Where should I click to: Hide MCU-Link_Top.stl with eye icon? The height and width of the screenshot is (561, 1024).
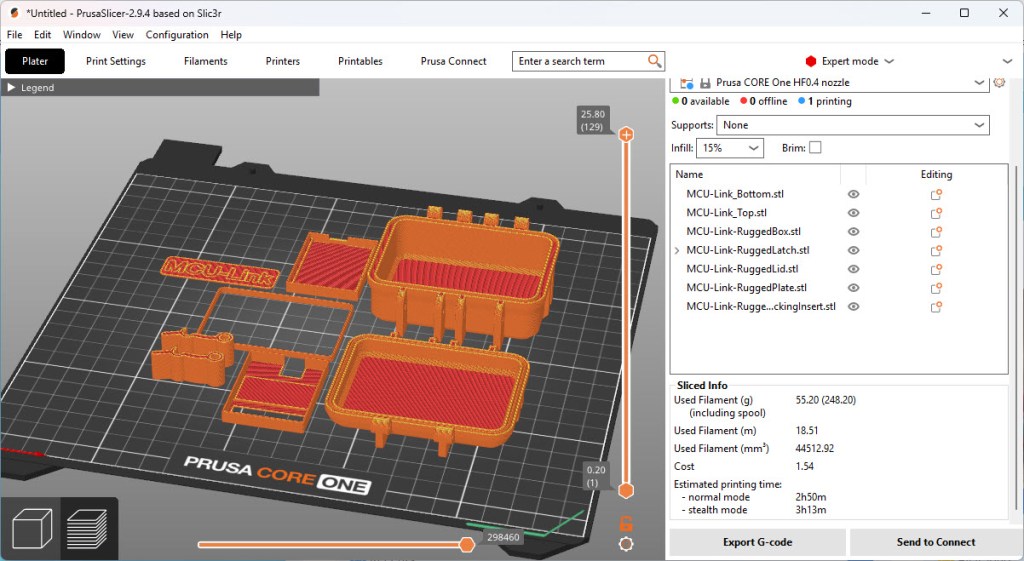854,213
